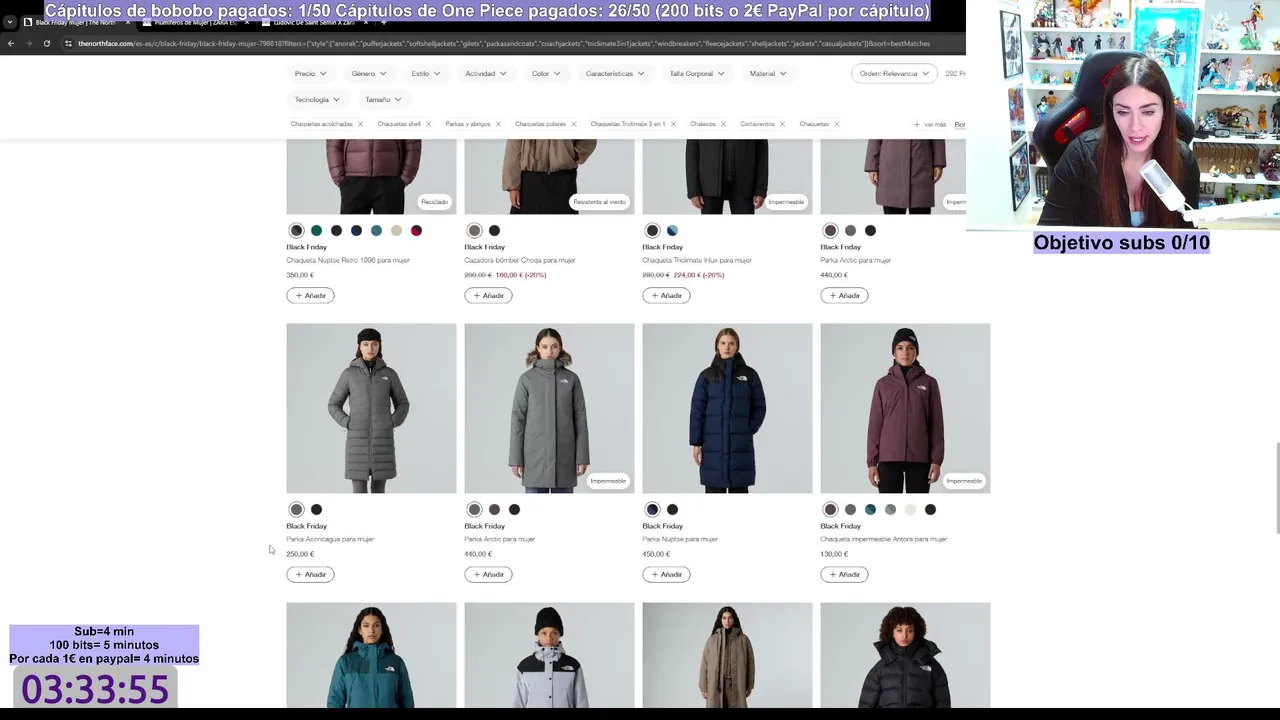1280x720 pixels.
Task: Open the Color filter dropdown
Action: pos(546,73)
